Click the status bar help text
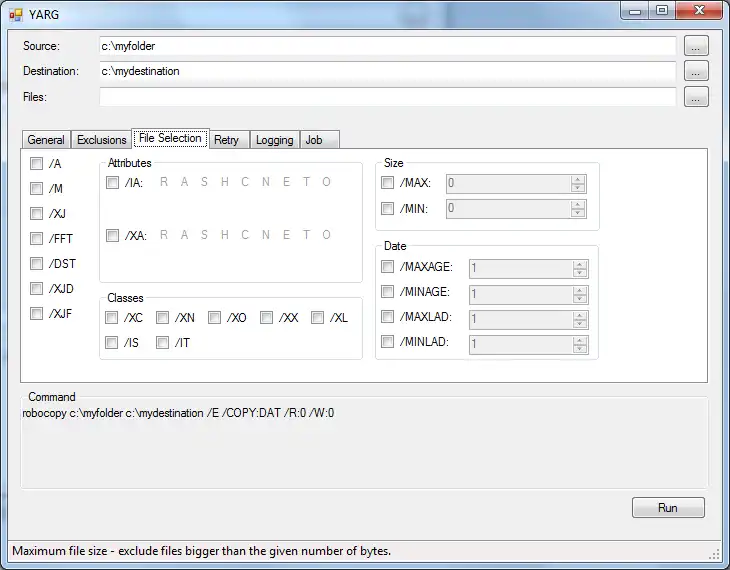This screenshot has height=570, width=730. click(202, 551)
